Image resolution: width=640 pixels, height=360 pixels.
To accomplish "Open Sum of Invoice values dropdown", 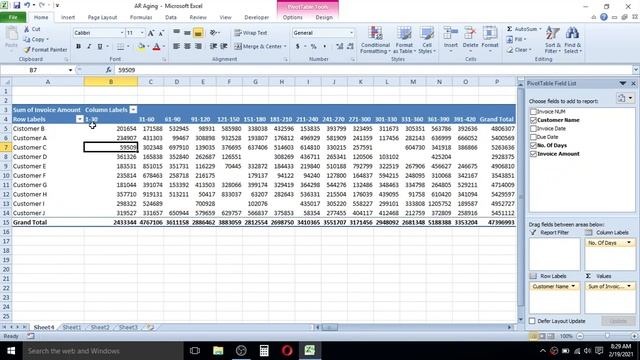I will coord(629,287).
